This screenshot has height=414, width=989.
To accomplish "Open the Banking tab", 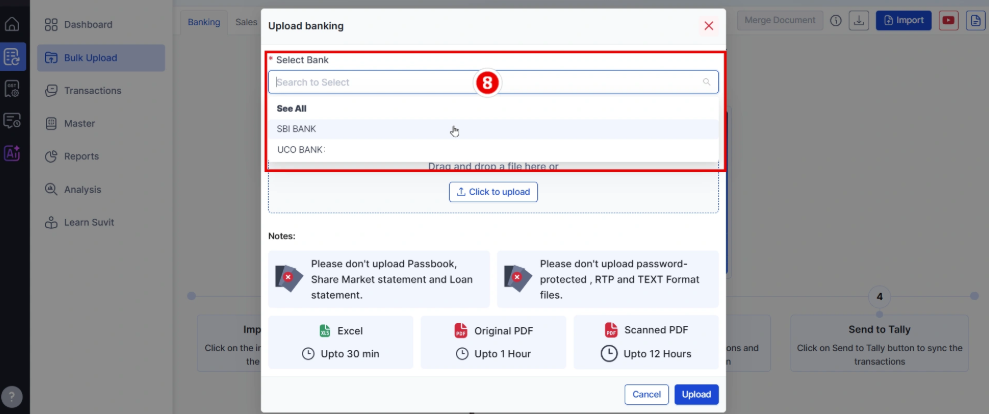I will click(x=204, y=21).
